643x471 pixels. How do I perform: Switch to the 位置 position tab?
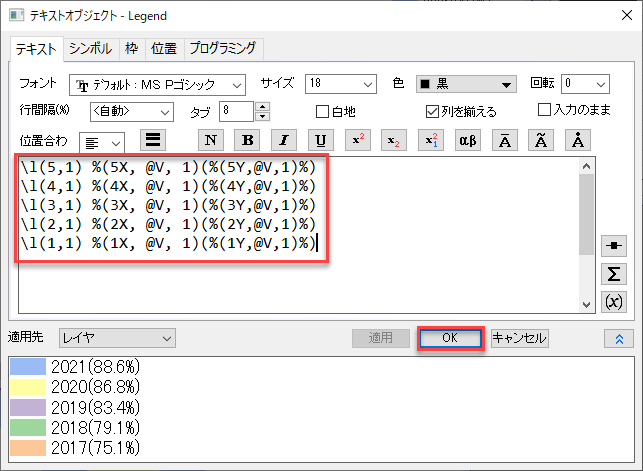click(164, 49)
